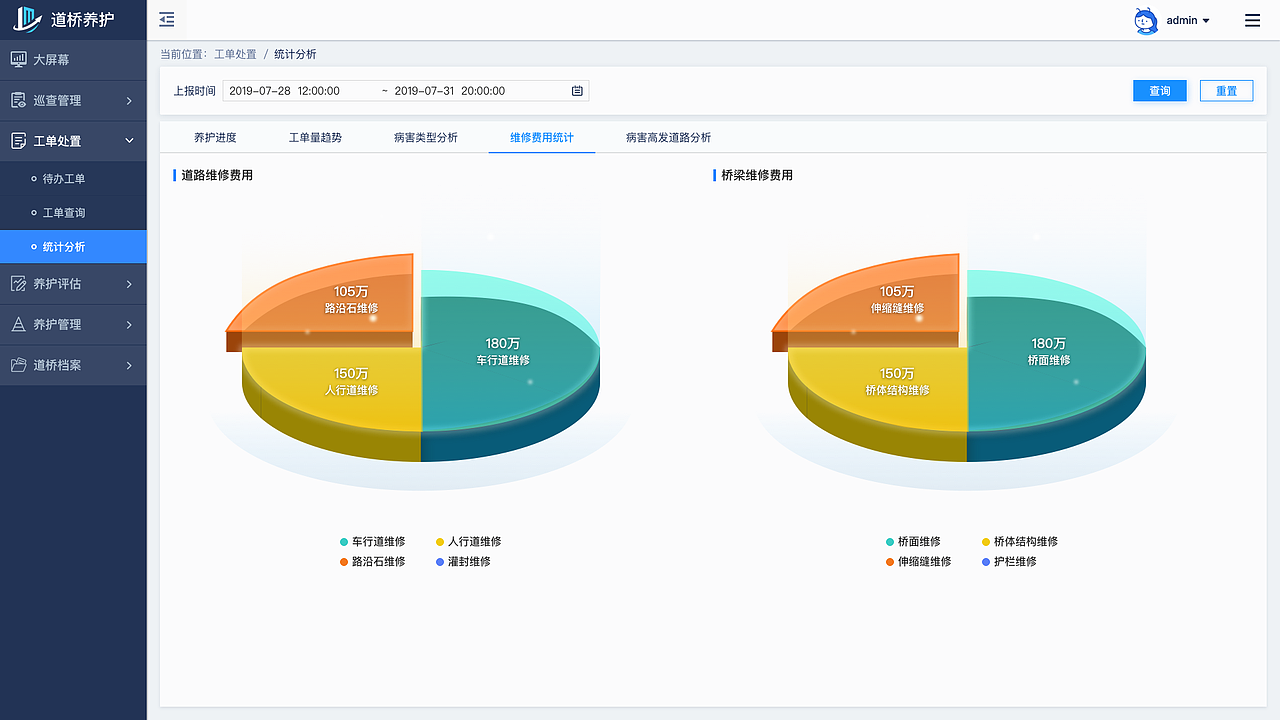This screenshot has width=1280, height=720.
Task: Switch to the 病害类型分析 tab
Action: pos(426,137)
